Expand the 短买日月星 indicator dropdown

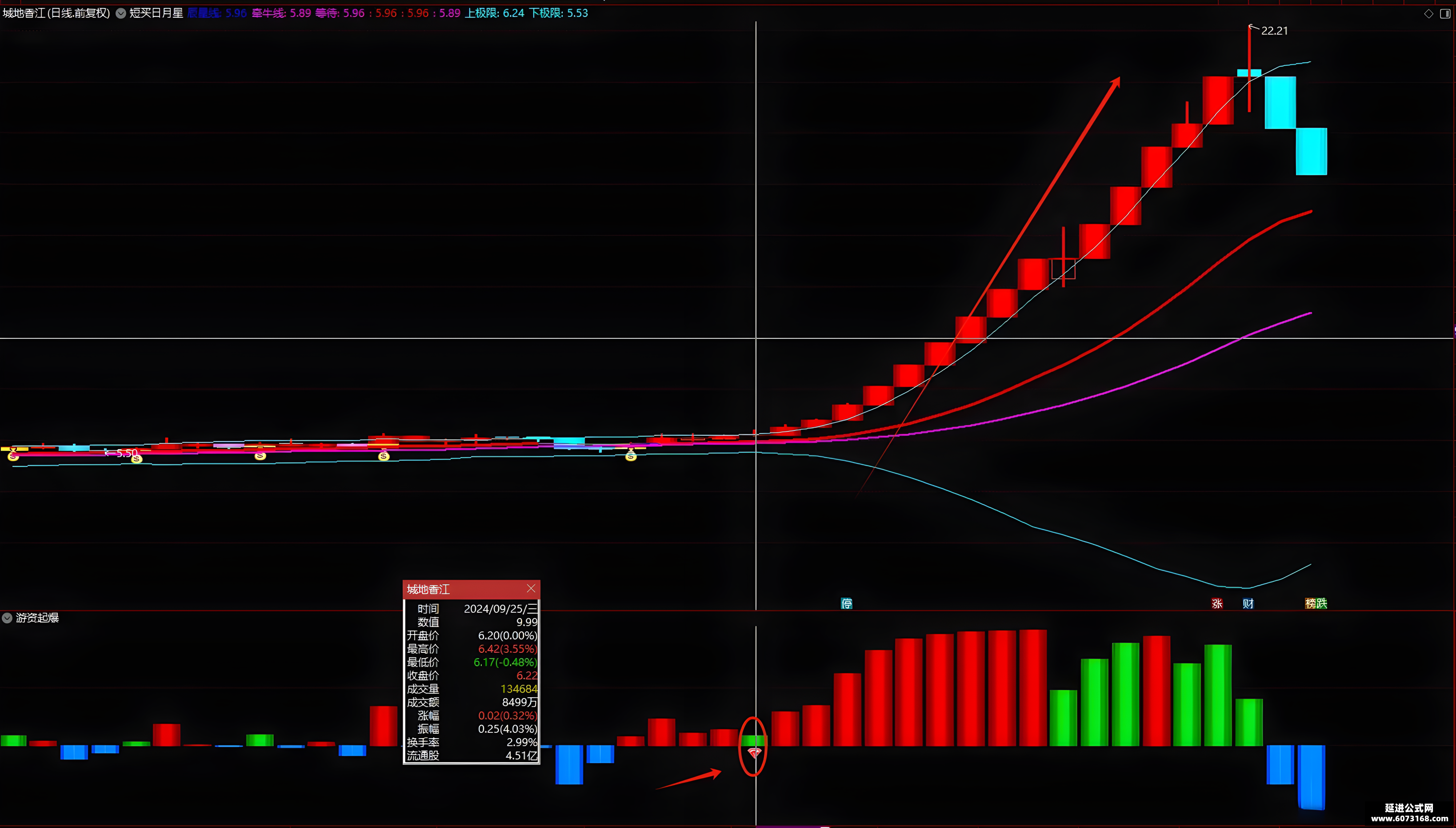[121, 14]
